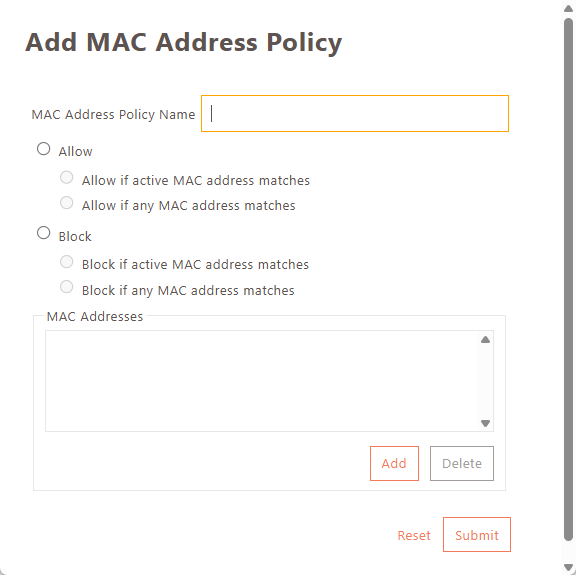576x575 pixels.
Task: Click the MAC Addresses list scrollbar track
Action: click(x=485, y=381)
